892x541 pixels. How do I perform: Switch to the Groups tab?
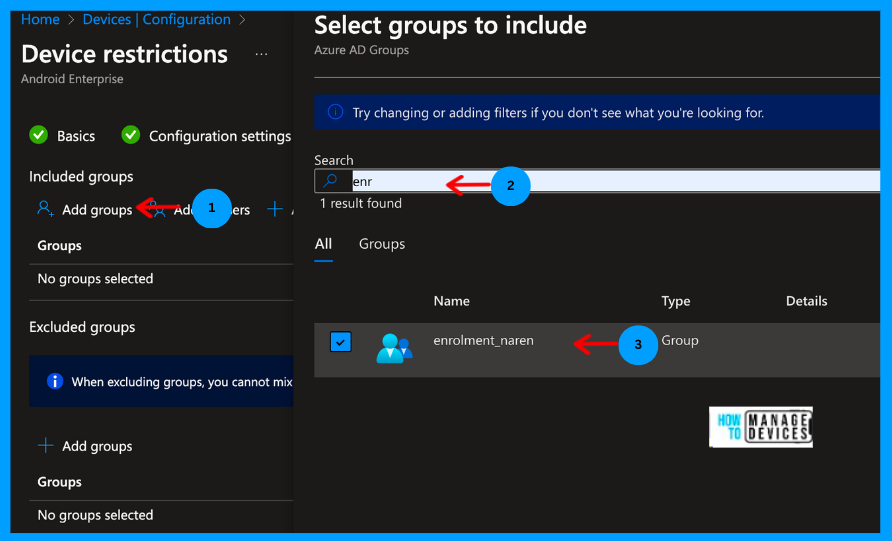(382, 244)
